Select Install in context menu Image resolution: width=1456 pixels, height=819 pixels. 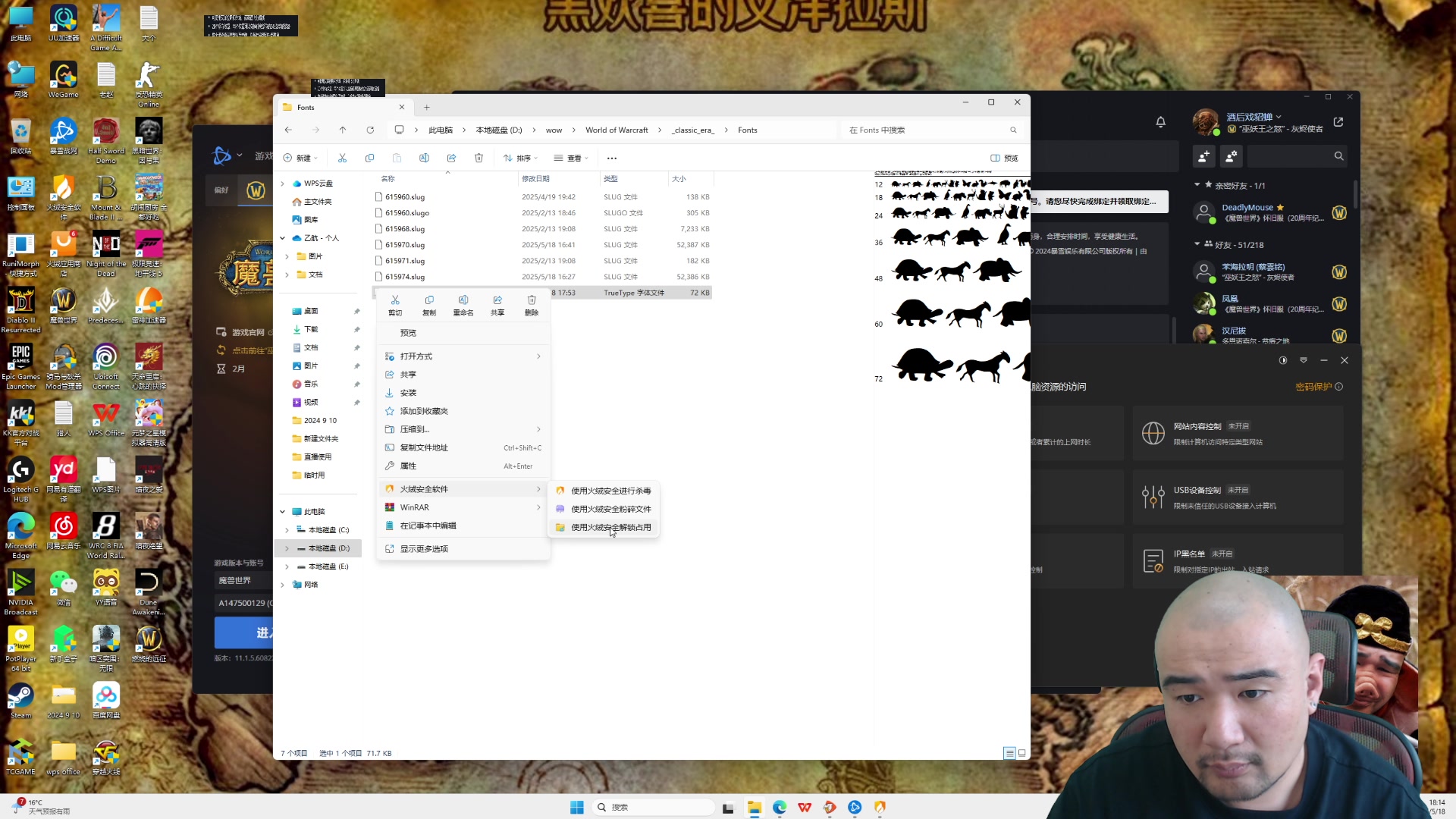[x=463, y=393]
